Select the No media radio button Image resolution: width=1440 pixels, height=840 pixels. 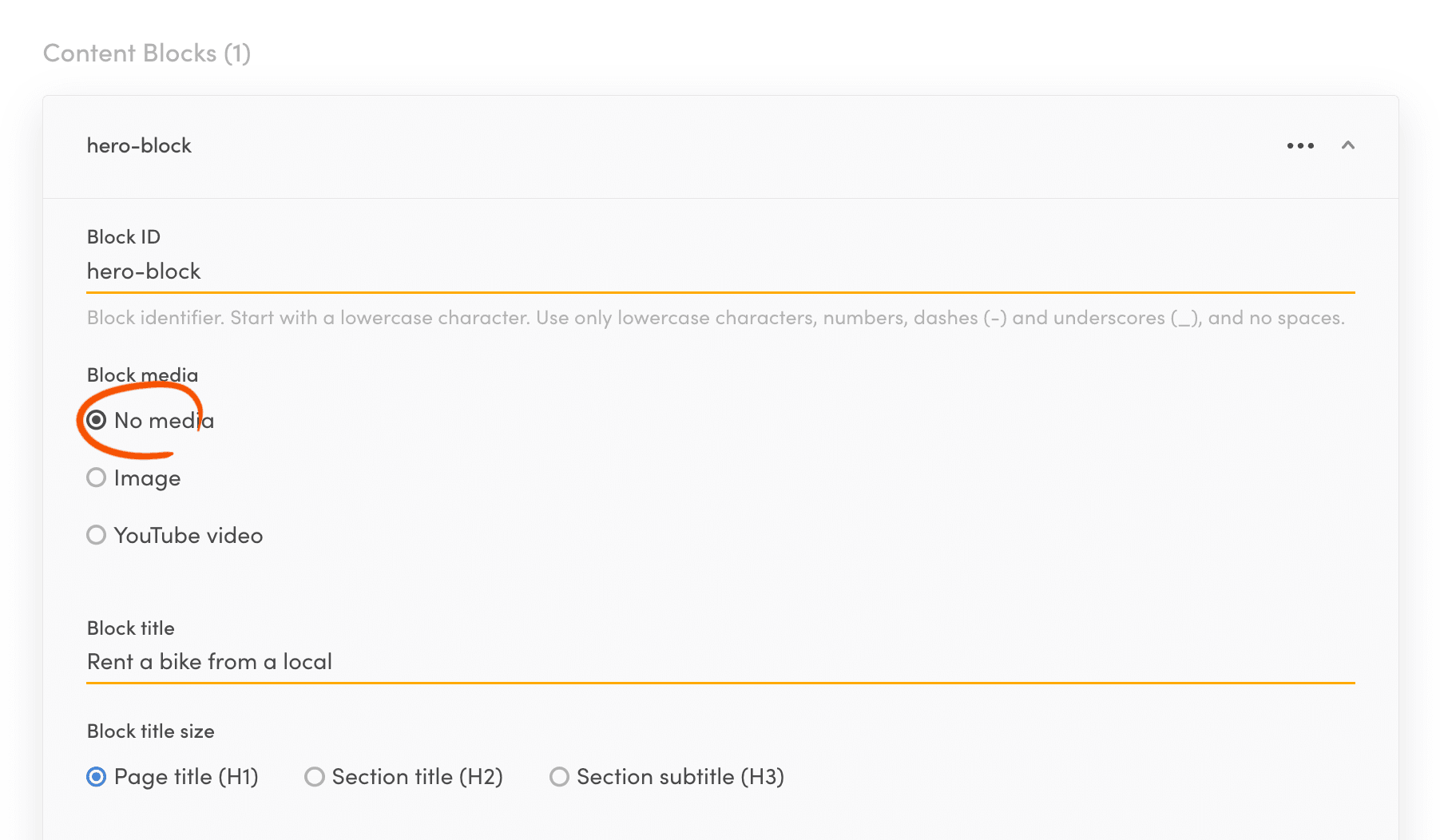pyautogui.click(x=97, y=420)
